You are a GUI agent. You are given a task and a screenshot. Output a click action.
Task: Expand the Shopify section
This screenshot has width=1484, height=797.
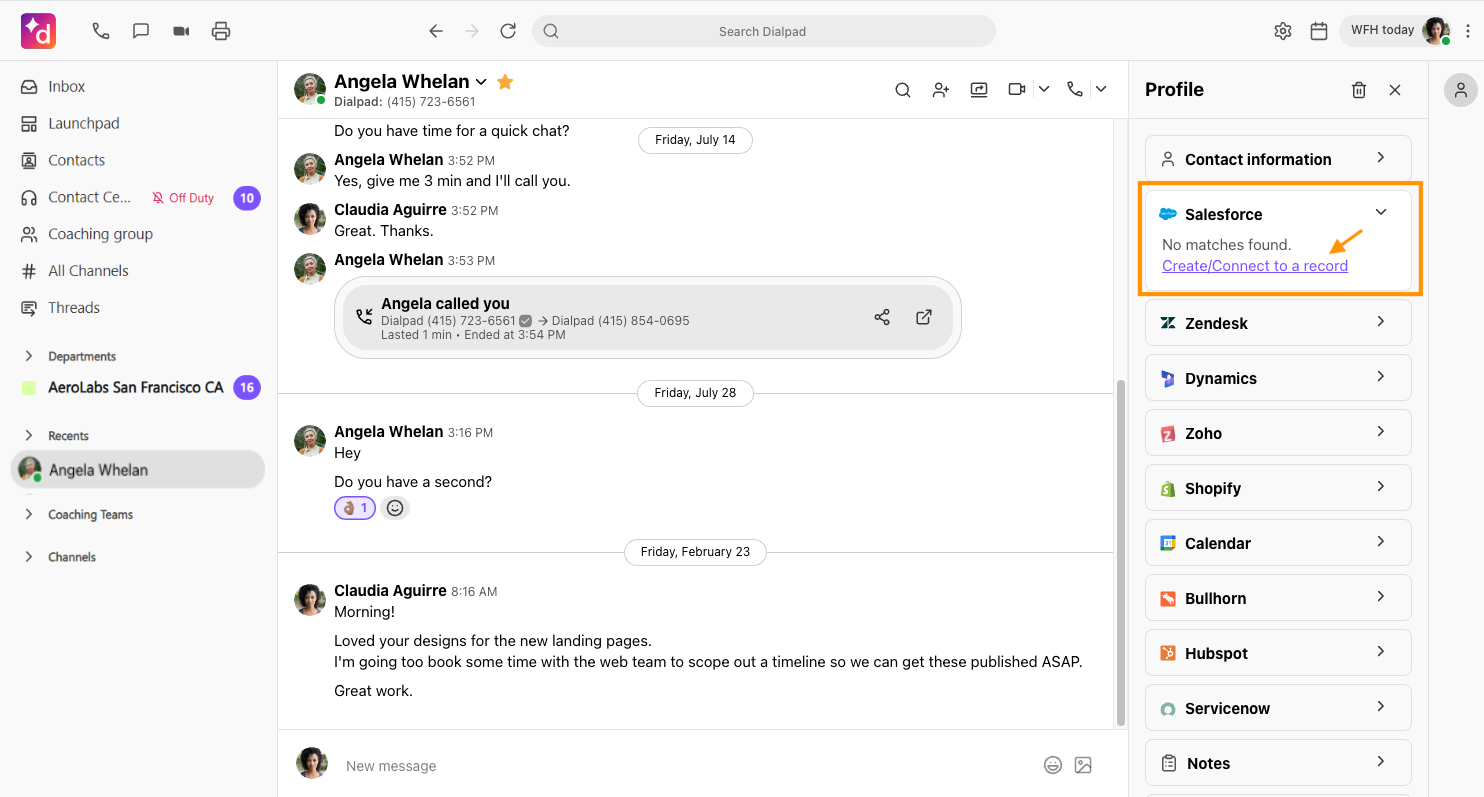[x=1278, y=488]
